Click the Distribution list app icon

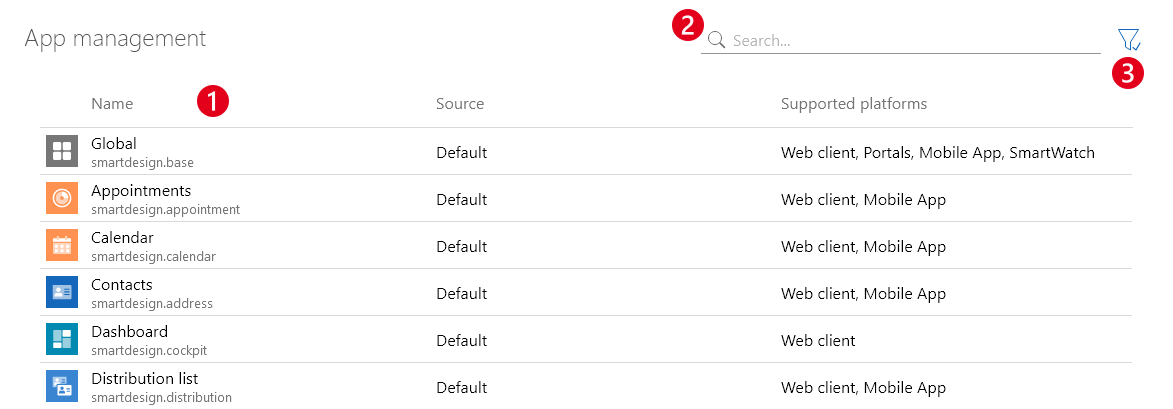click(x=62, y=387)
